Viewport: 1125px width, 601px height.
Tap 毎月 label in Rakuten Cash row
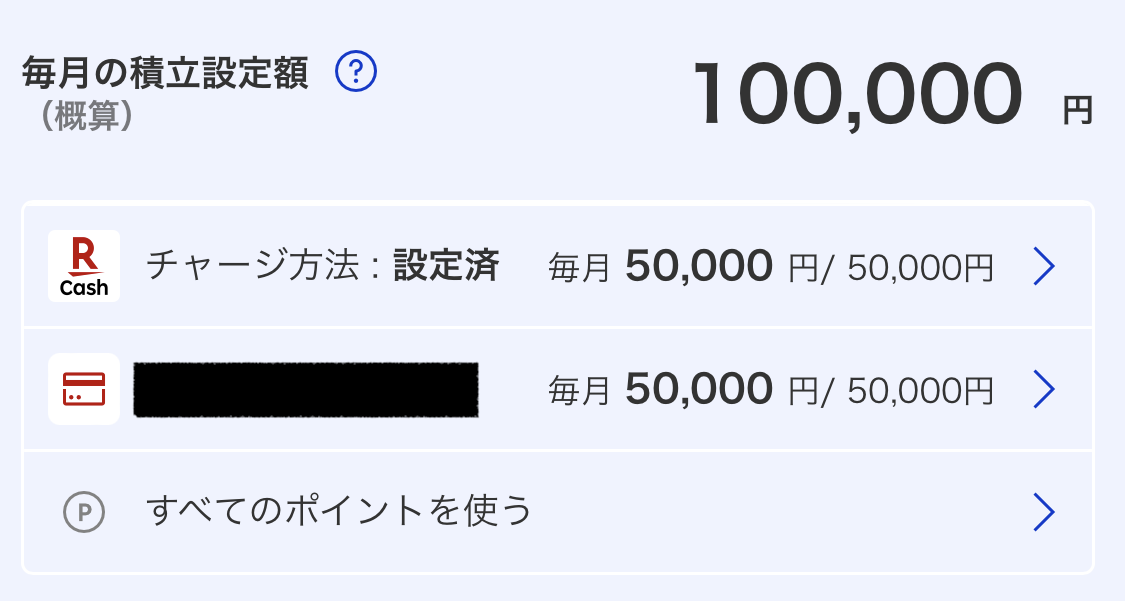point(579,268)
